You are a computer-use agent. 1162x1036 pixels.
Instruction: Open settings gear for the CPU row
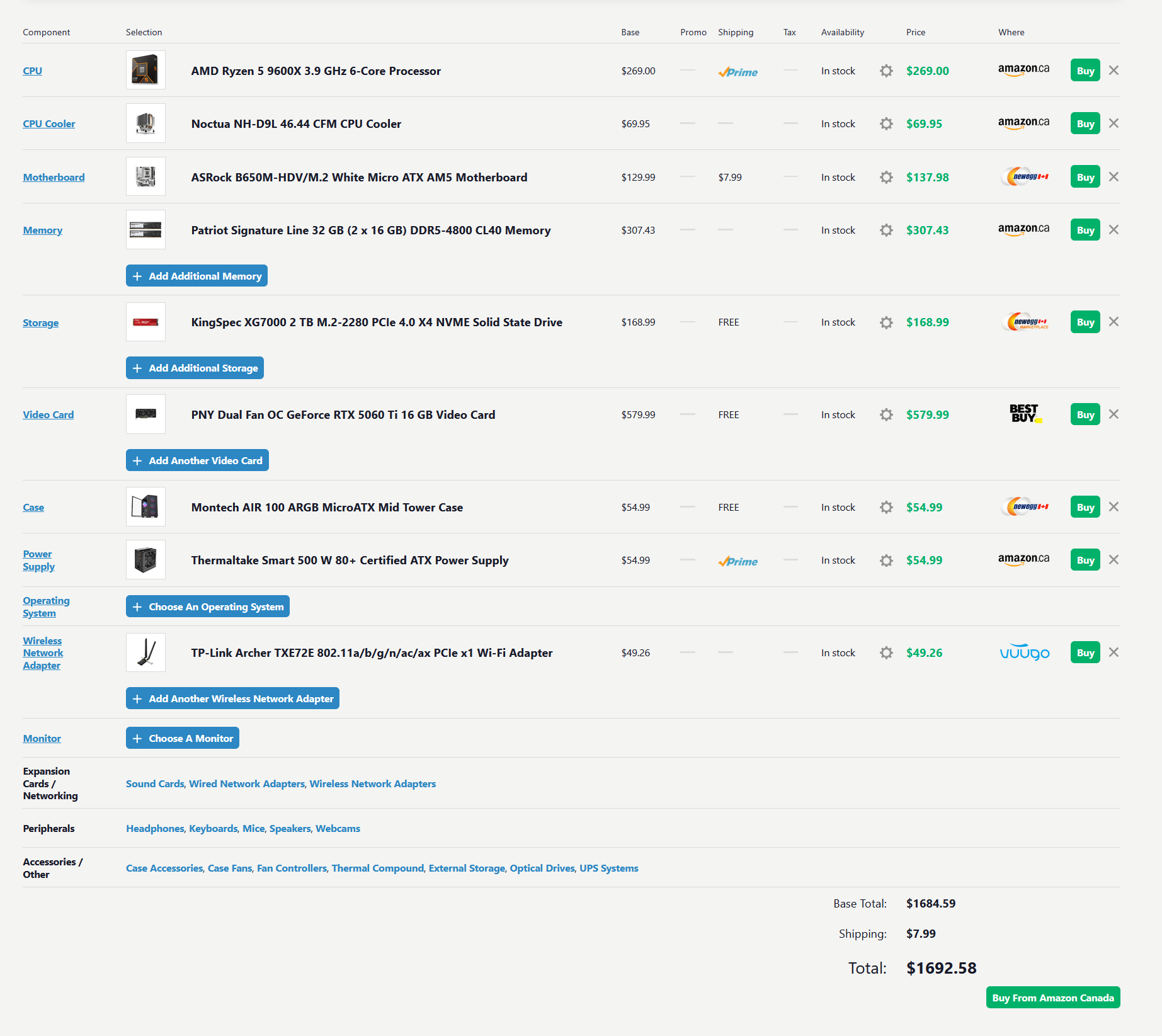pyautogui.click(x=886, y=71)
